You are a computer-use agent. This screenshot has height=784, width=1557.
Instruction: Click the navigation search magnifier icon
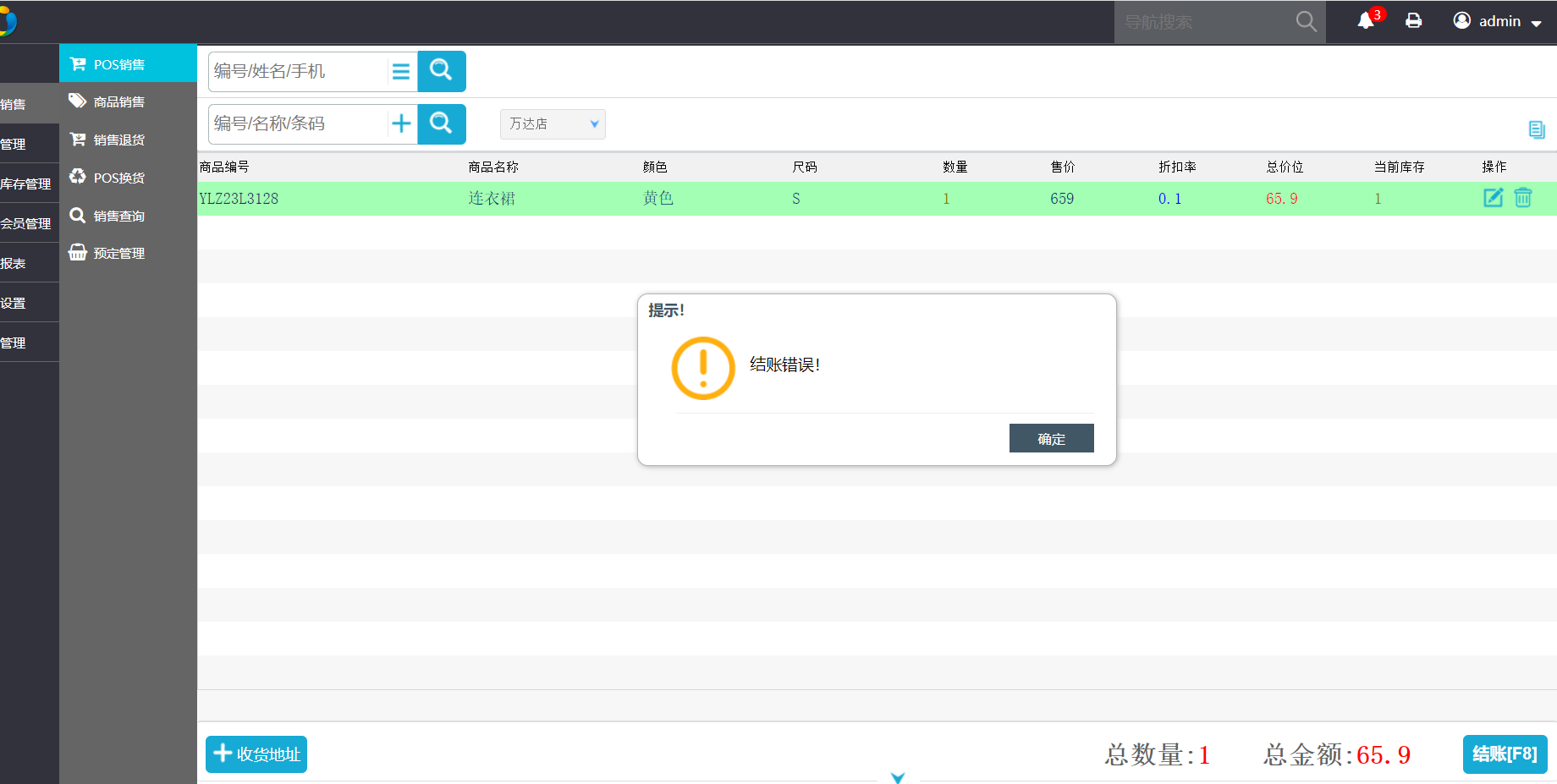click(x=1306, y=22)
